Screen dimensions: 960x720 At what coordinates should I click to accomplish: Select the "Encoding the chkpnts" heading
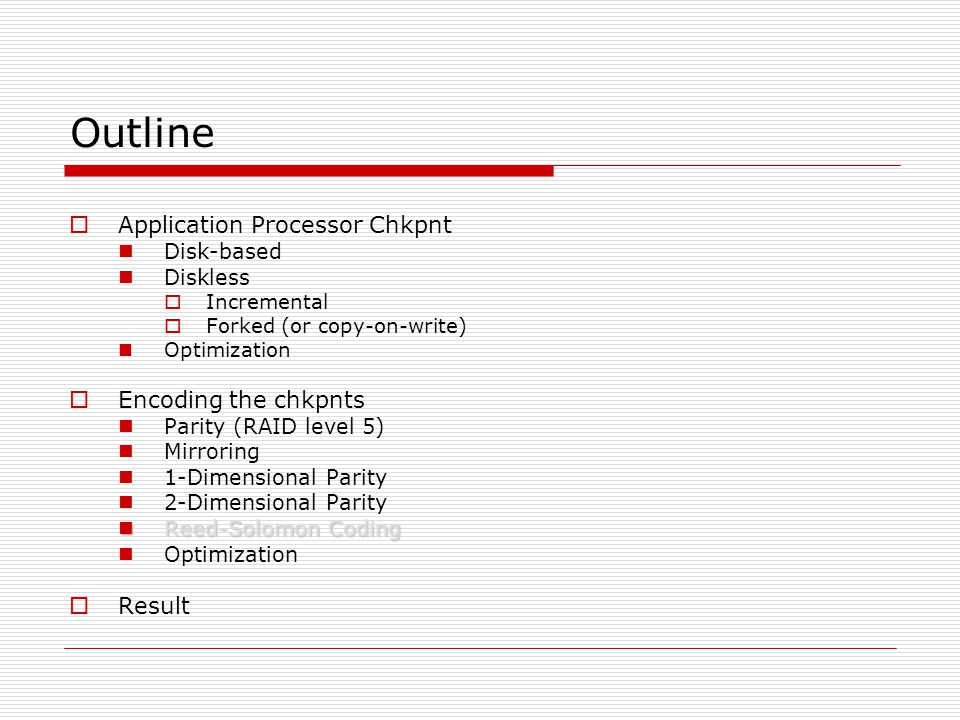(x=241, y=400)
